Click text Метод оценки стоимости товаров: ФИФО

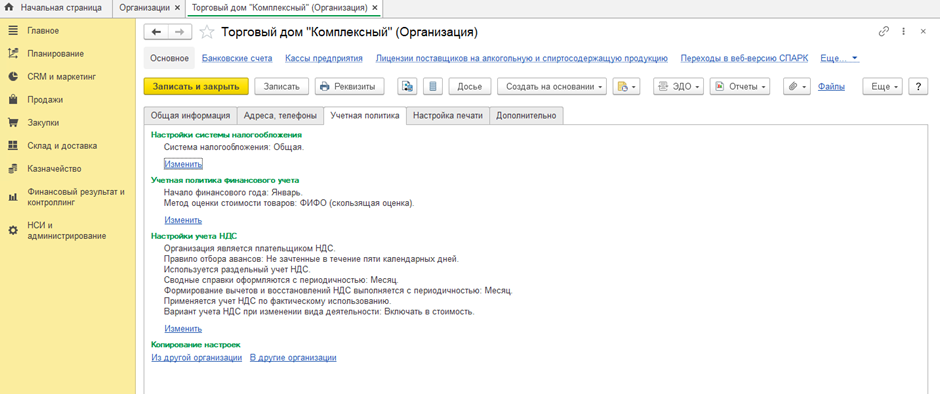coord(289,203)
